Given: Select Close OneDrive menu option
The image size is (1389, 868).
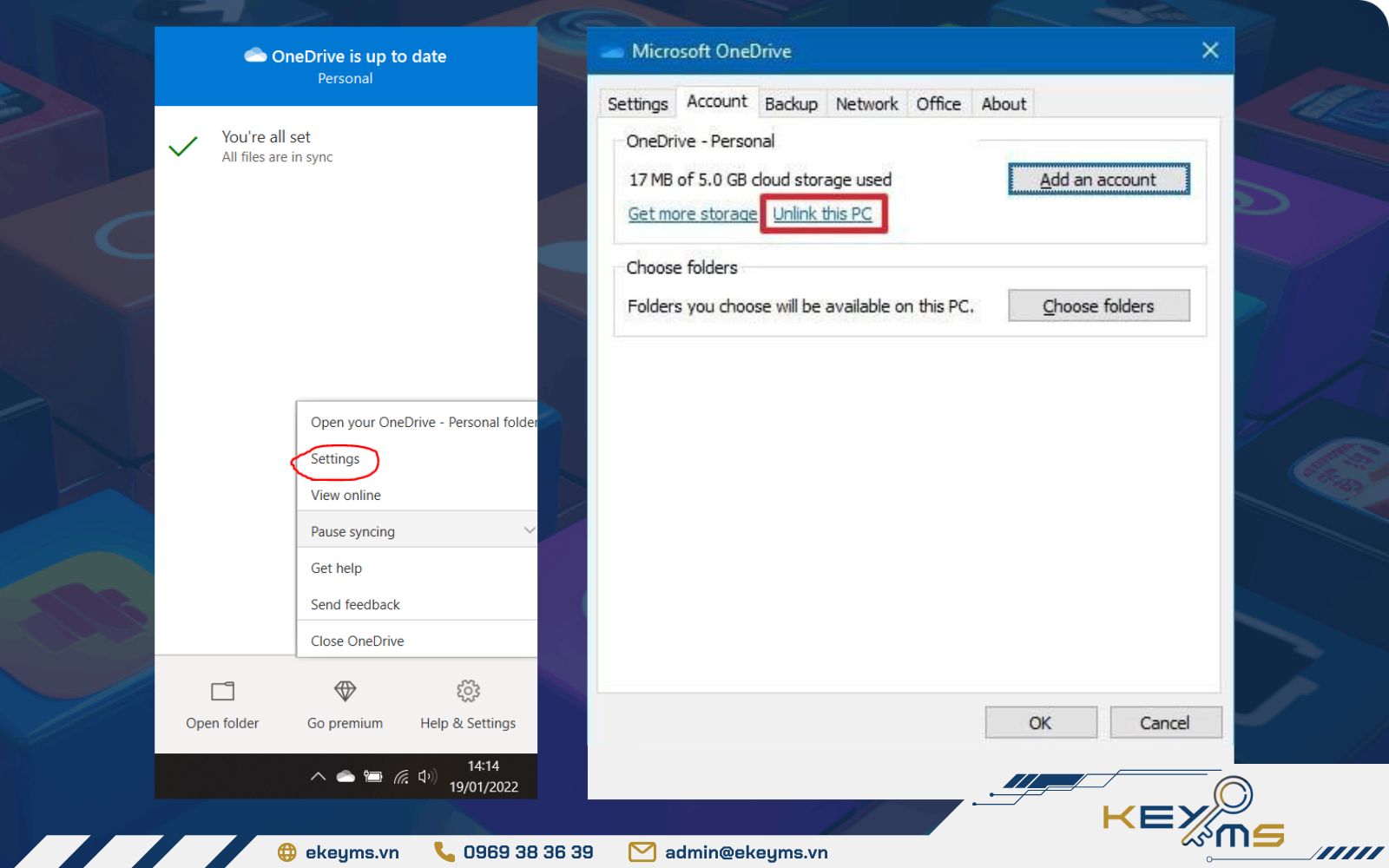Looking at the screenshot, I should [357, 641].
